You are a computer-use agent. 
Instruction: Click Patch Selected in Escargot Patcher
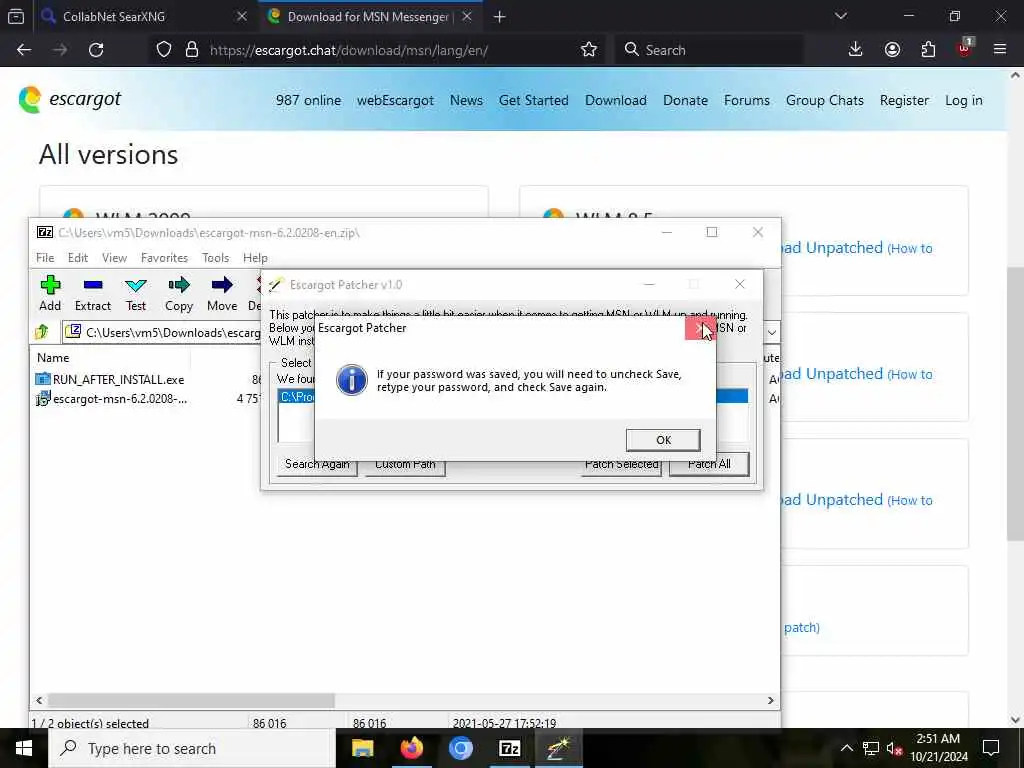tap(621, 466)
